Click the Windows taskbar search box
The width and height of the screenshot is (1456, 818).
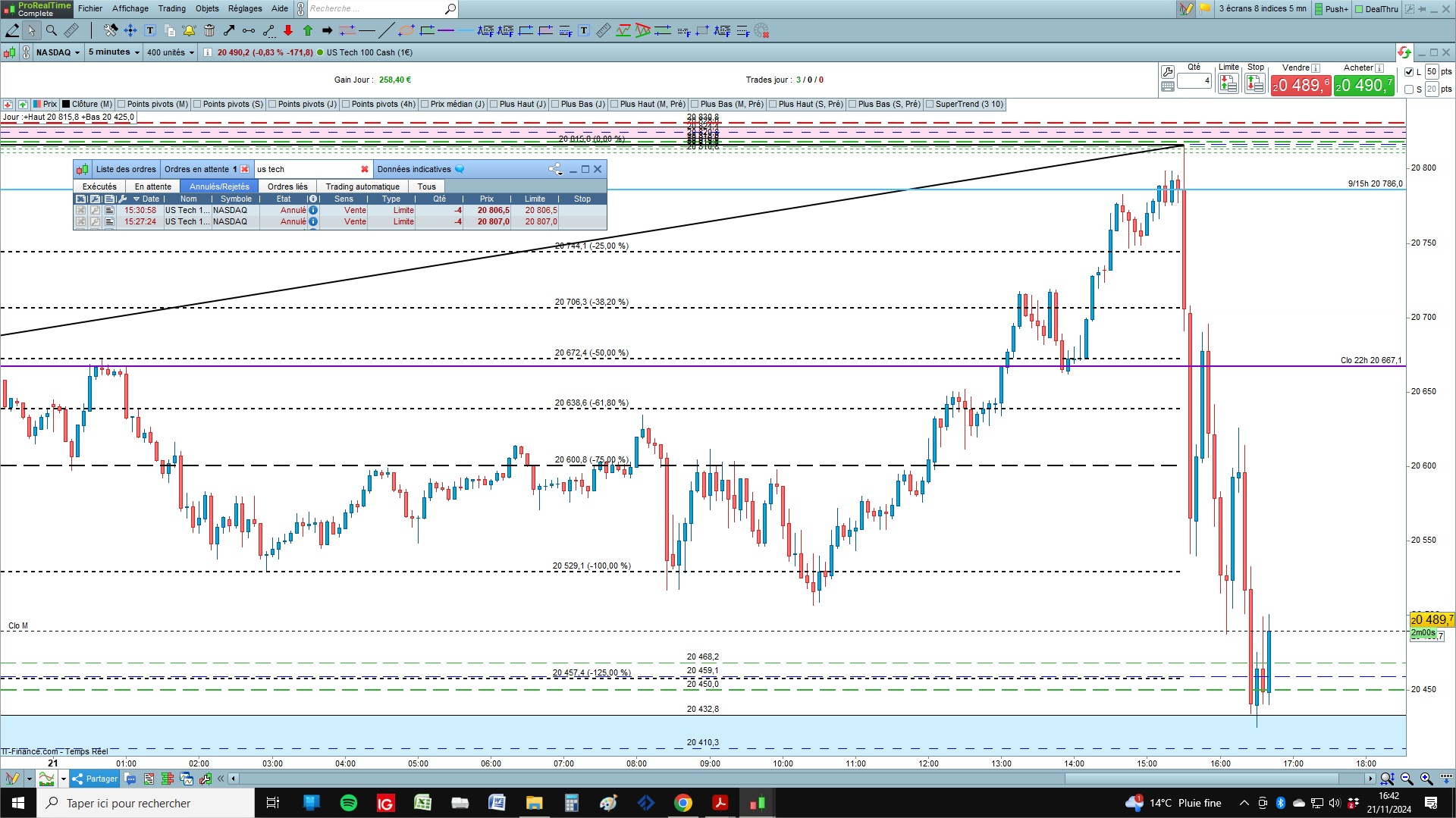pos(146,803)
